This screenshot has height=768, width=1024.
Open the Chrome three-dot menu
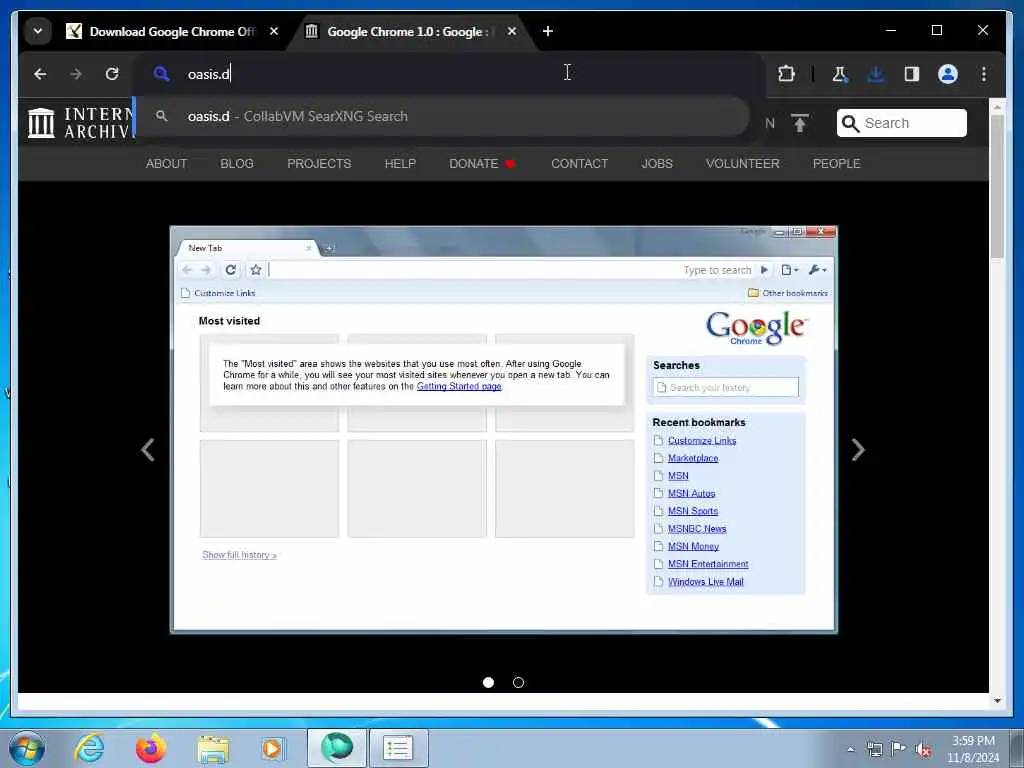(984, 74)
